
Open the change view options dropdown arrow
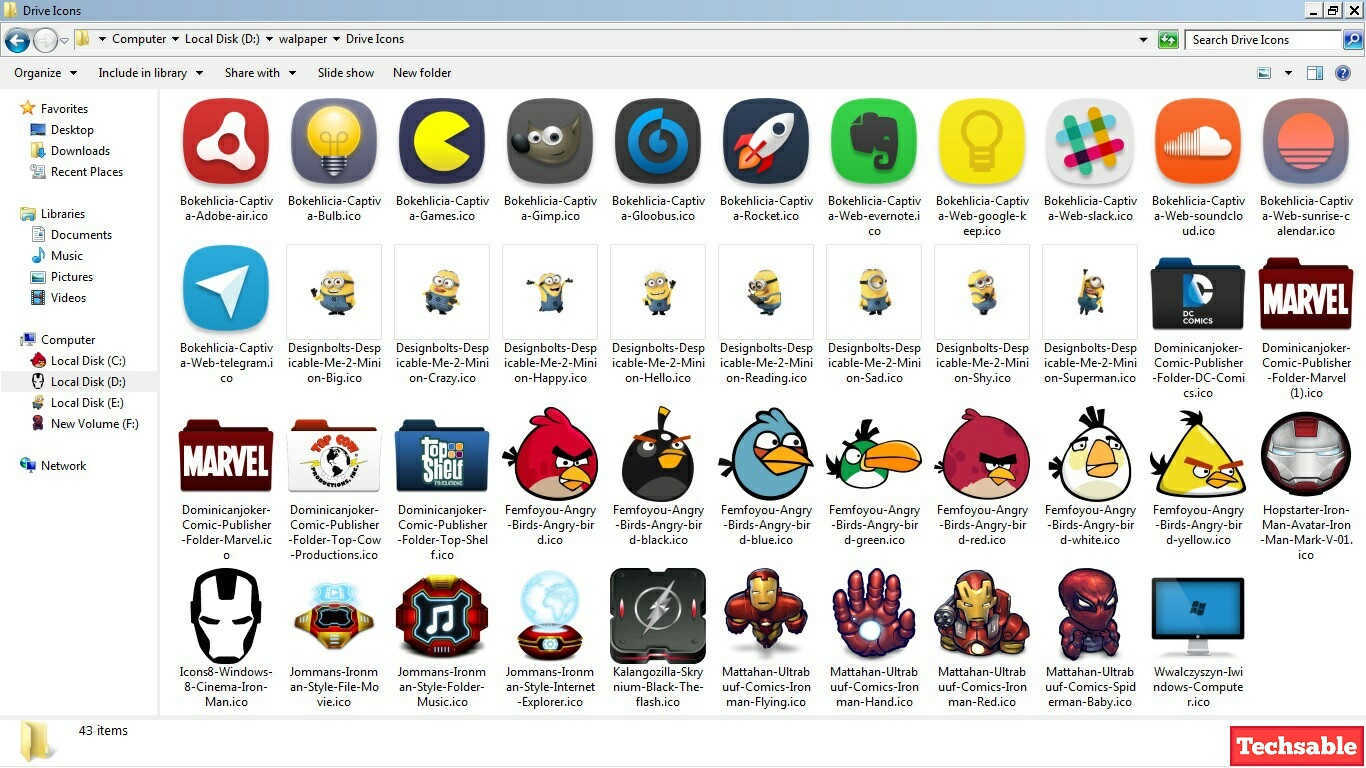1288,73
